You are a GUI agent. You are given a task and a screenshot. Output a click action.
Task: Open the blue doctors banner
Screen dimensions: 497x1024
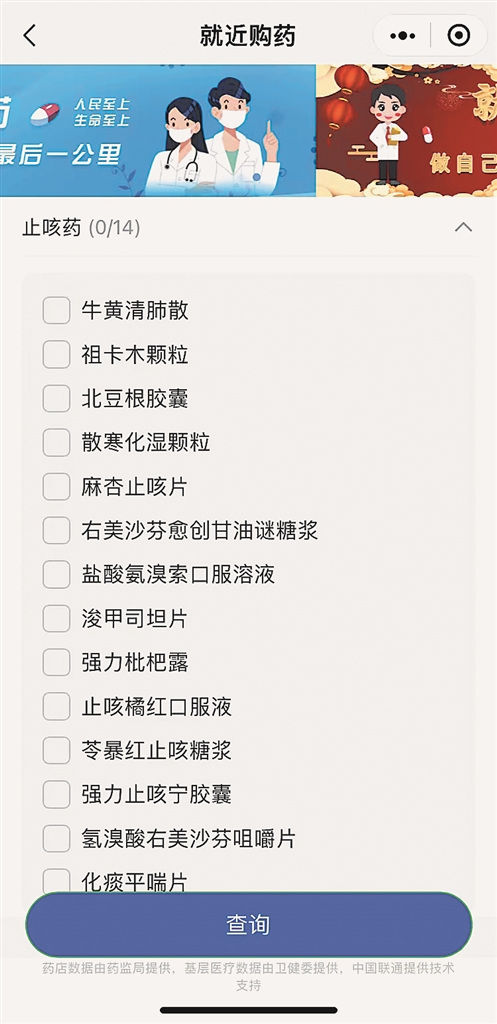158,130
